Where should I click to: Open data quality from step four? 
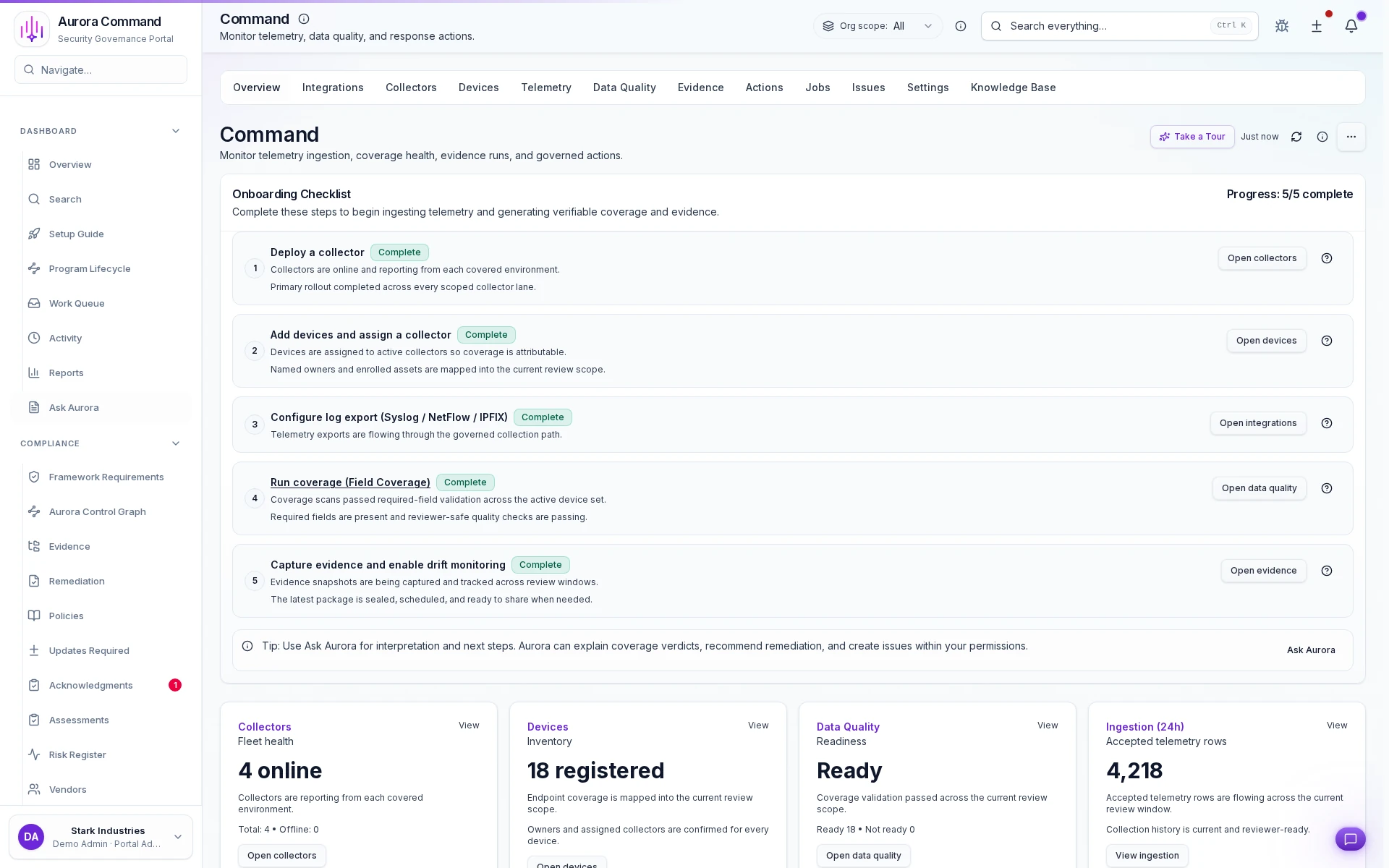pos(1258,488)
